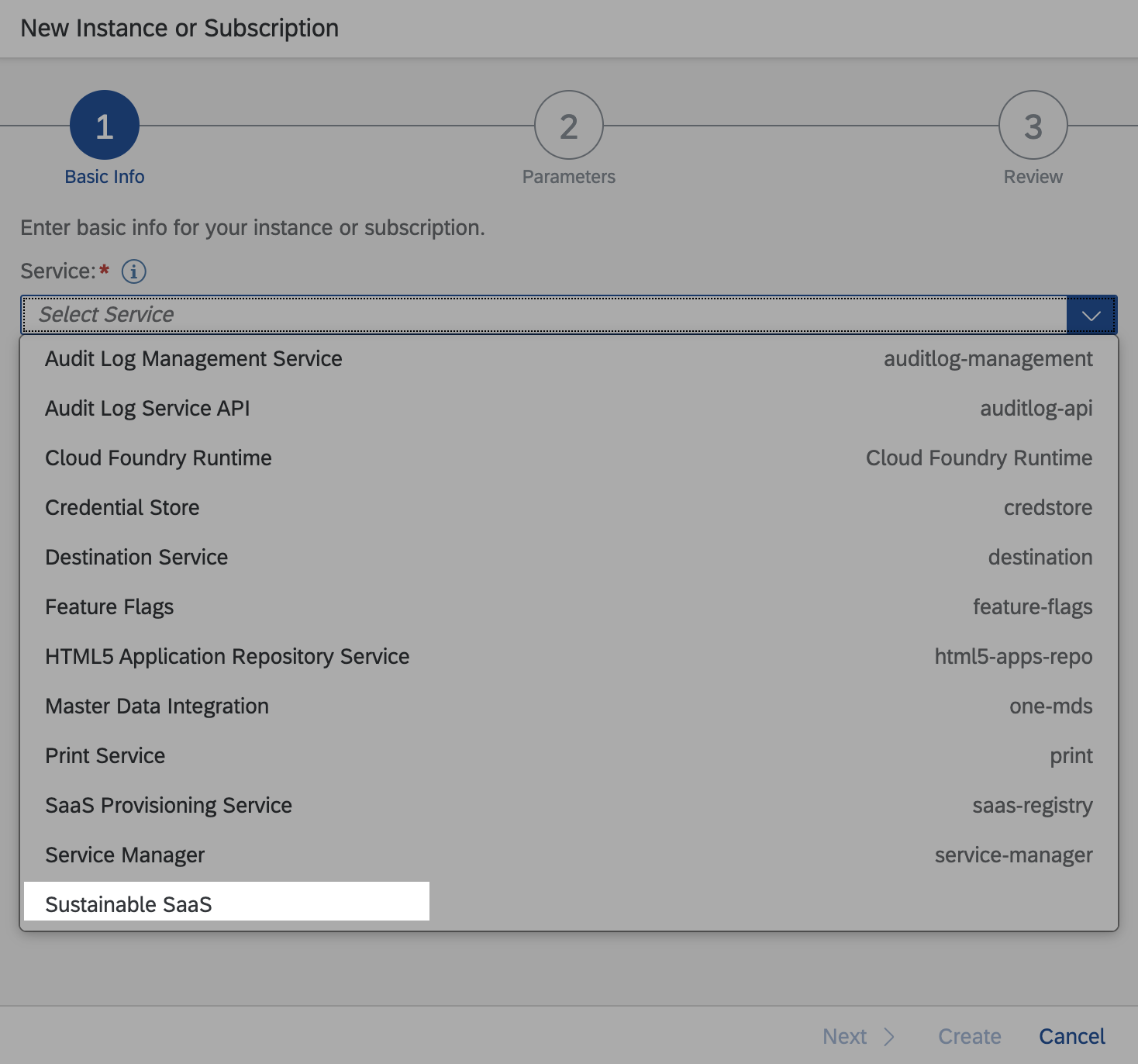Click the saas-registry technical name
This screenshot has width=1138, height=1064.
pyautogui.click(x=1033, y=806)
